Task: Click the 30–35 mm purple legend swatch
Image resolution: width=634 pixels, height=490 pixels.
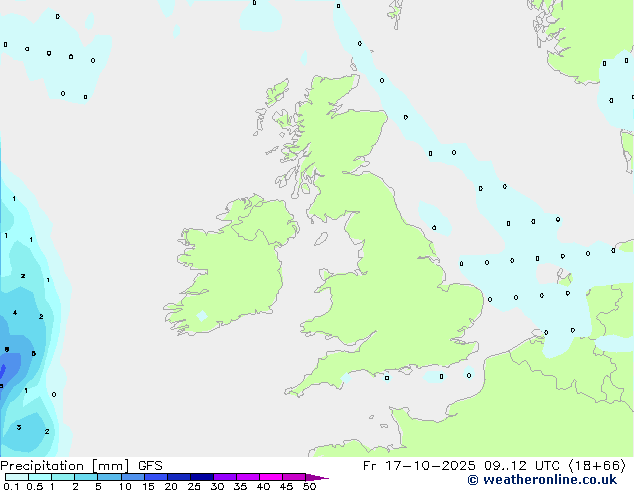Action: [225, 477]
